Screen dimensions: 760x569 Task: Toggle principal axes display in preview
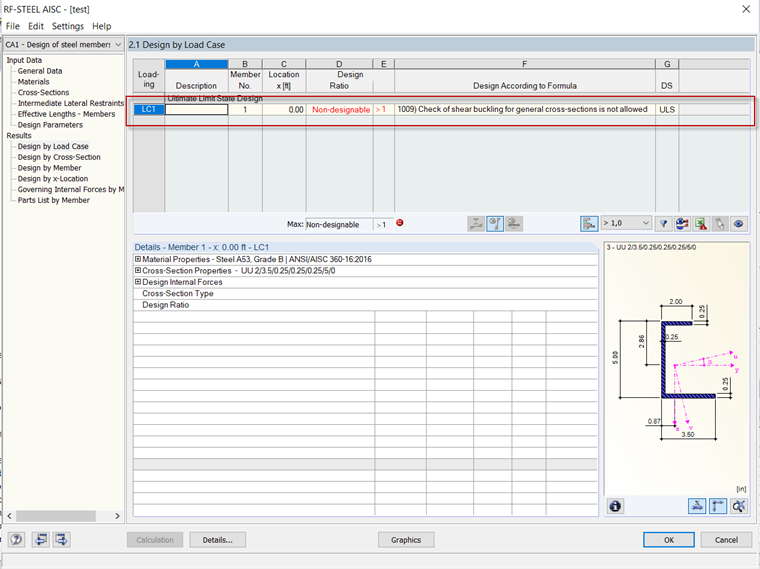718,506
